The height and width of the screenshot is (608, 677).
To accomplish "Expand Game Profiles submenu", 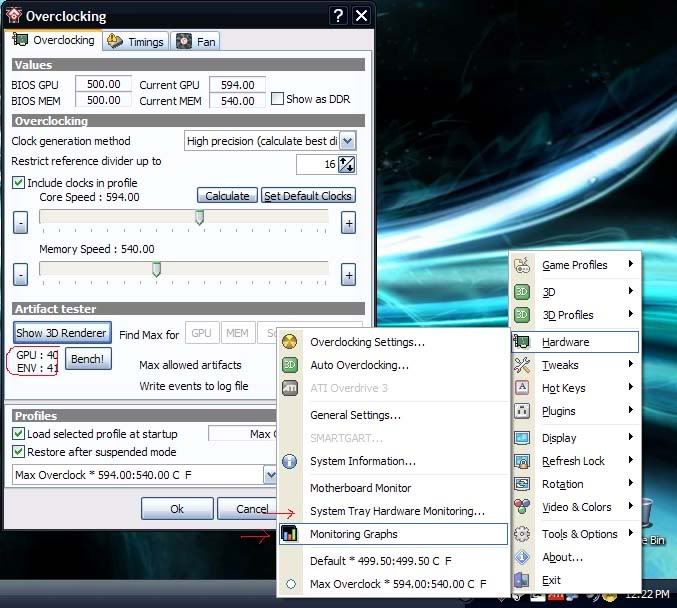I will (x=631, y=263).
